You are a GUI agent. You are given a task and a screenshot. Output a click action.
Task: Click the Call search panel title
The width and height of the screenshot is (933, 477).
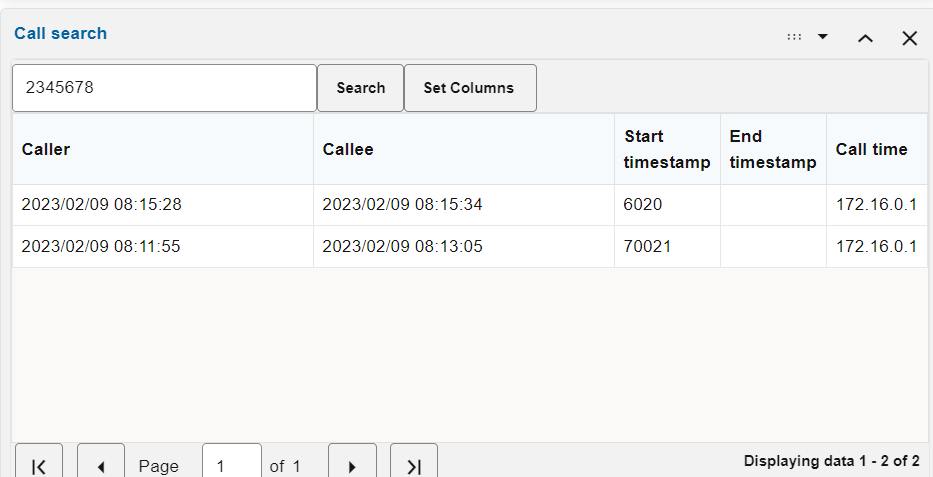pyautogui.click(x=60, y=33)
